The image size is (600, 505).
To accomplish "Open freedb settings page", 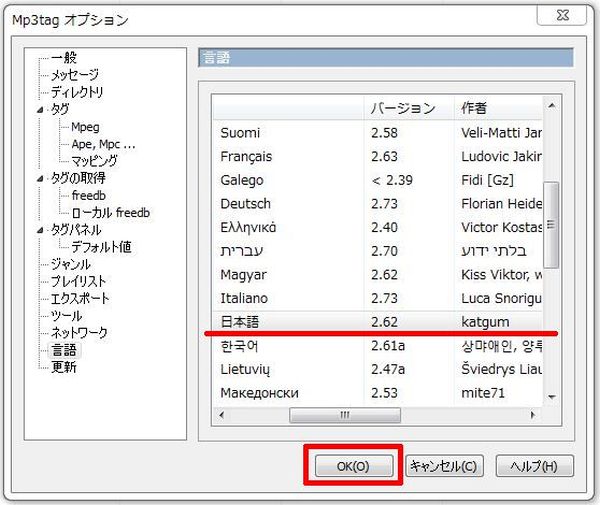I will tap(88, 195).
